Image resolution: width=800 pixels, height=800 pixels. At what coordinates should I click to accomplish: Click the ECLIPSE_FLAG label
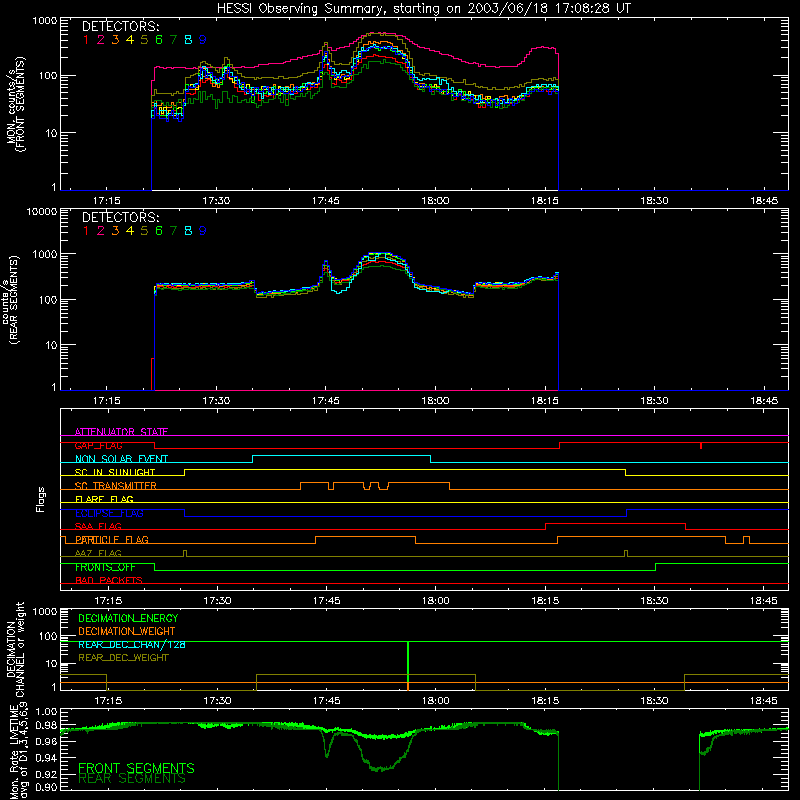tap(109, 513)
